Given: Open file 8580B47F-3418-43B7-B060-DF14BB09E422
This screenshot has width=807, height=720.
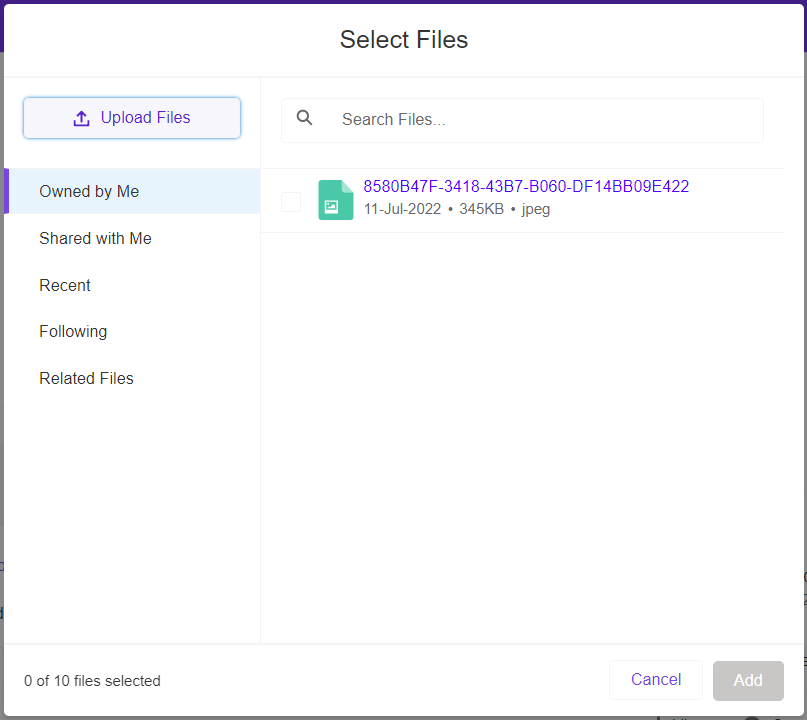Looking at the screenshot, I should 526,186.
